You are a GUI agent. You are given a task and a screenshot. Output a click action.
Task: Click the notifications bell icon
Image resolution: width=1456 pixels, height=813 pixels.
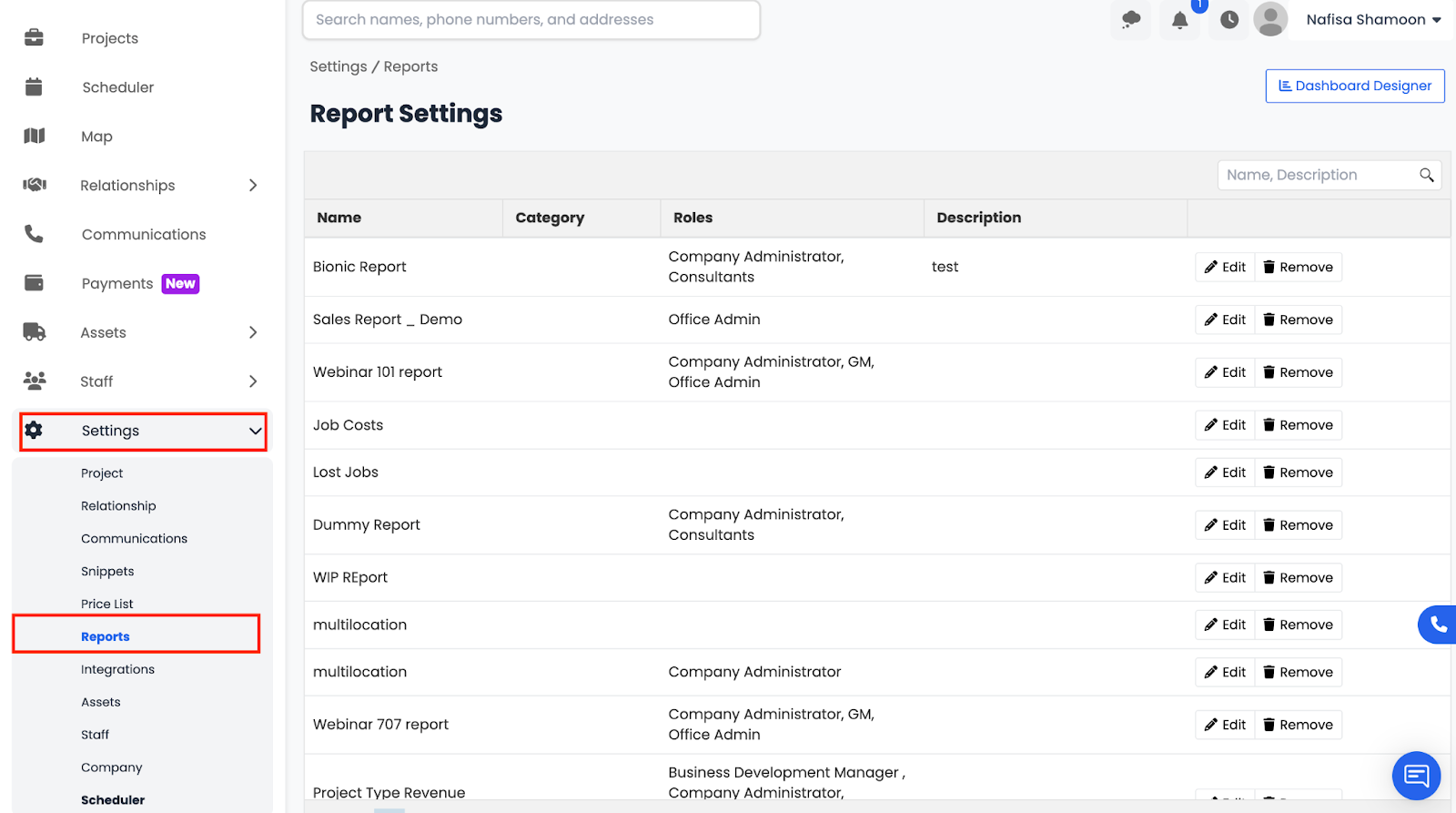(1179, 20)
